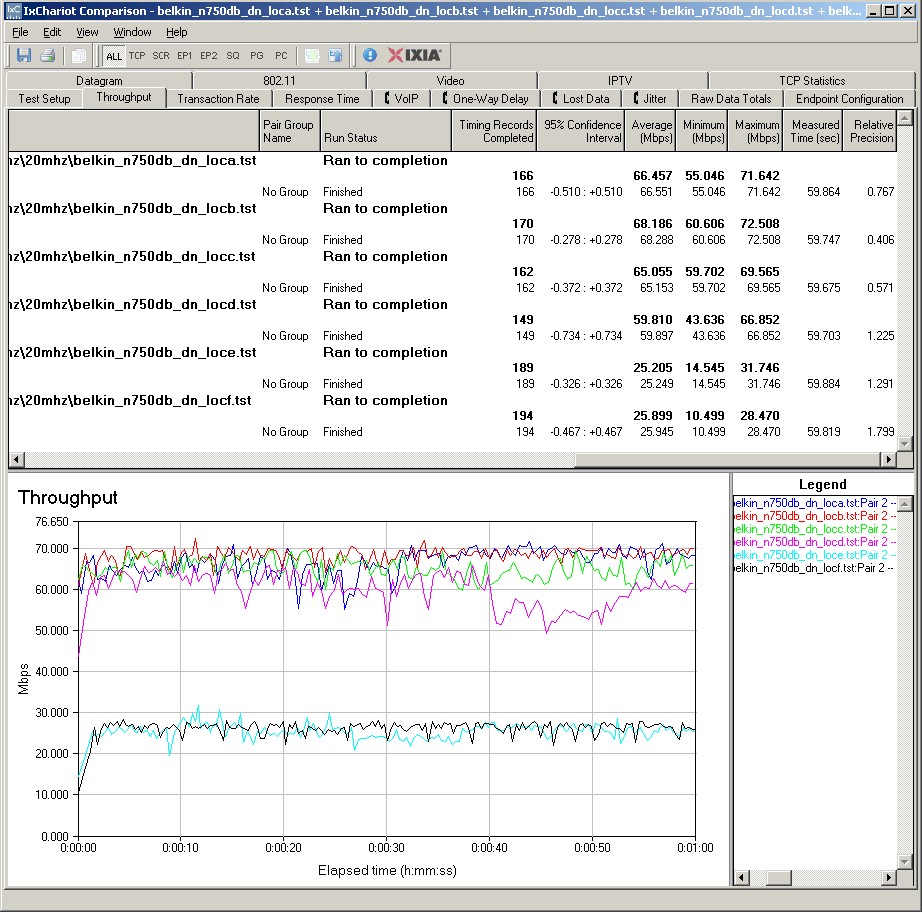The image size is (922, 912).
Task: Select the Throughput tab
Action: tap(123, 97)
